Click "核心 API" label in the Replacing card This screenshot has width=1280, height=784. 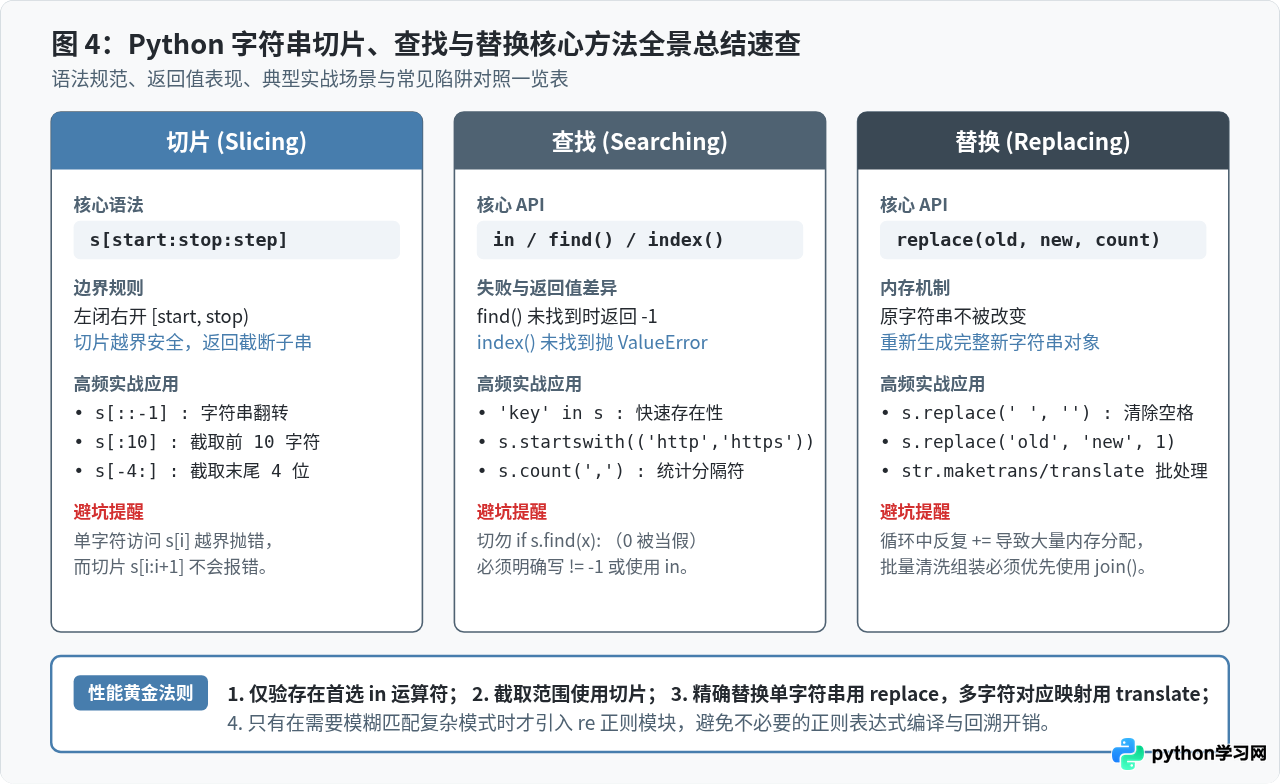pyautogui.click(x=913, y=205)
